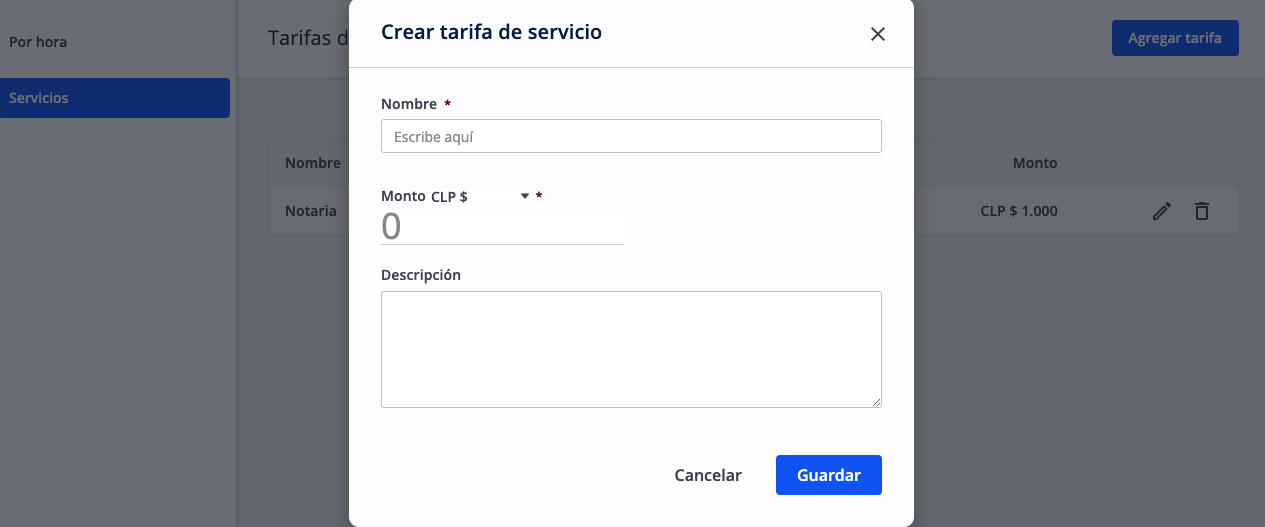The width and height of the screenshot is (1265, 527).
Task: Click the Crear tarifa de servicio title
Action: pos(492,32)
